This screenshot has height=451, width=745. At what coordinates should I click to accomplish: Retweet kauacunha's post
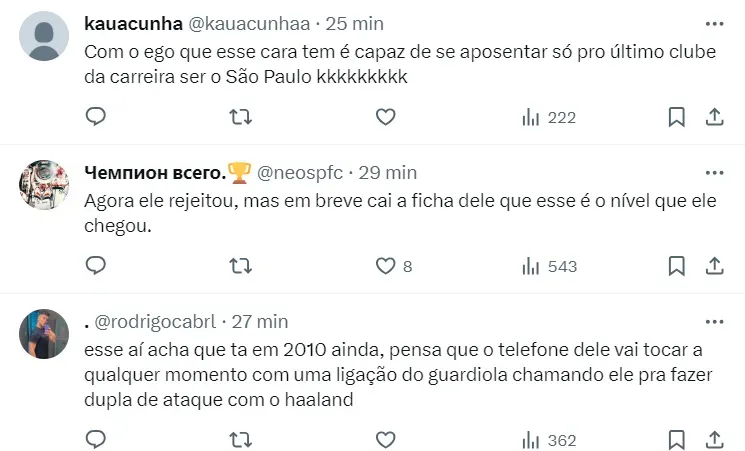[240, 117]
